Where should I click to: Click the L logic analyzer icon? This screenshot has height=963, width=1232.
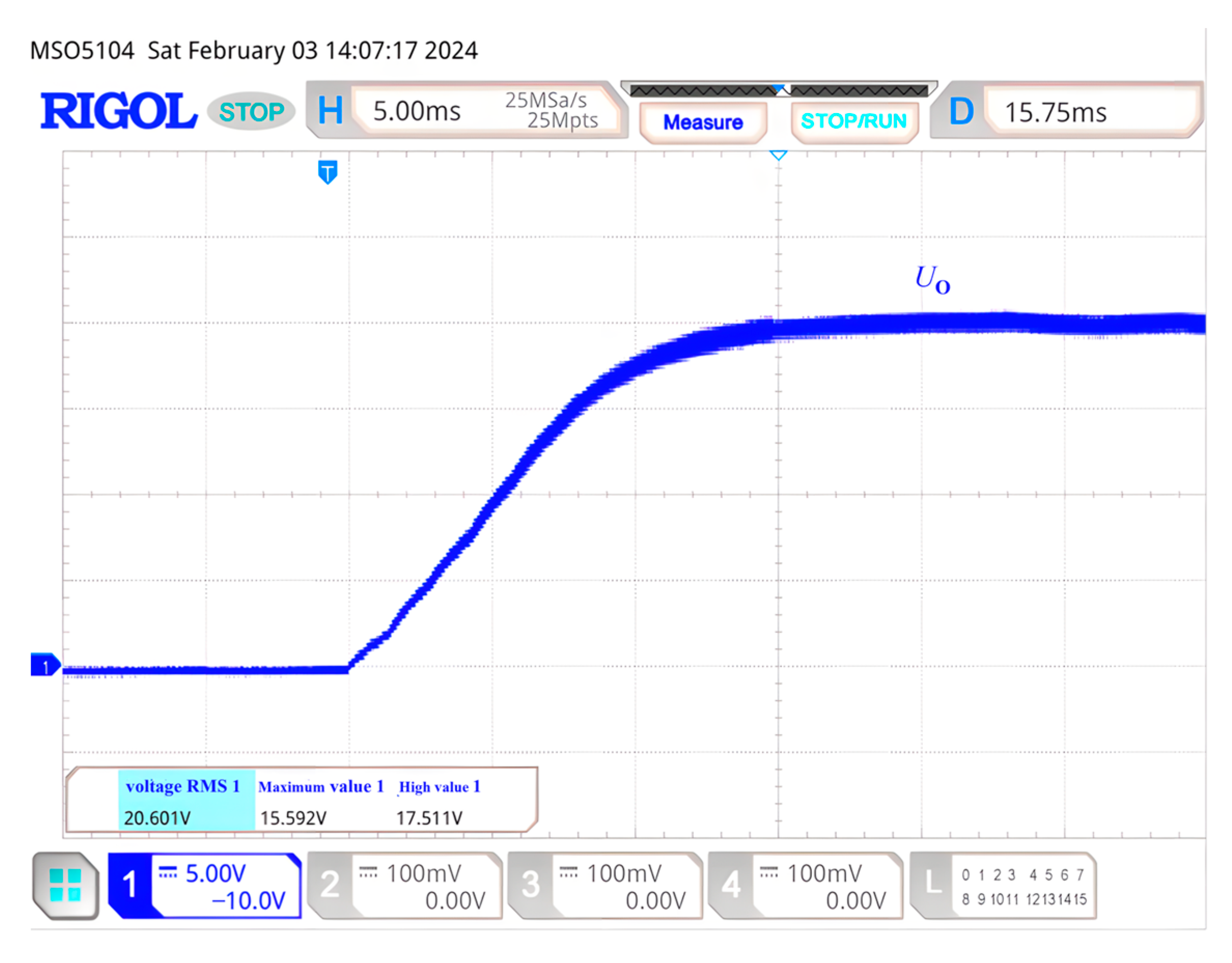[x=933, y=884]
